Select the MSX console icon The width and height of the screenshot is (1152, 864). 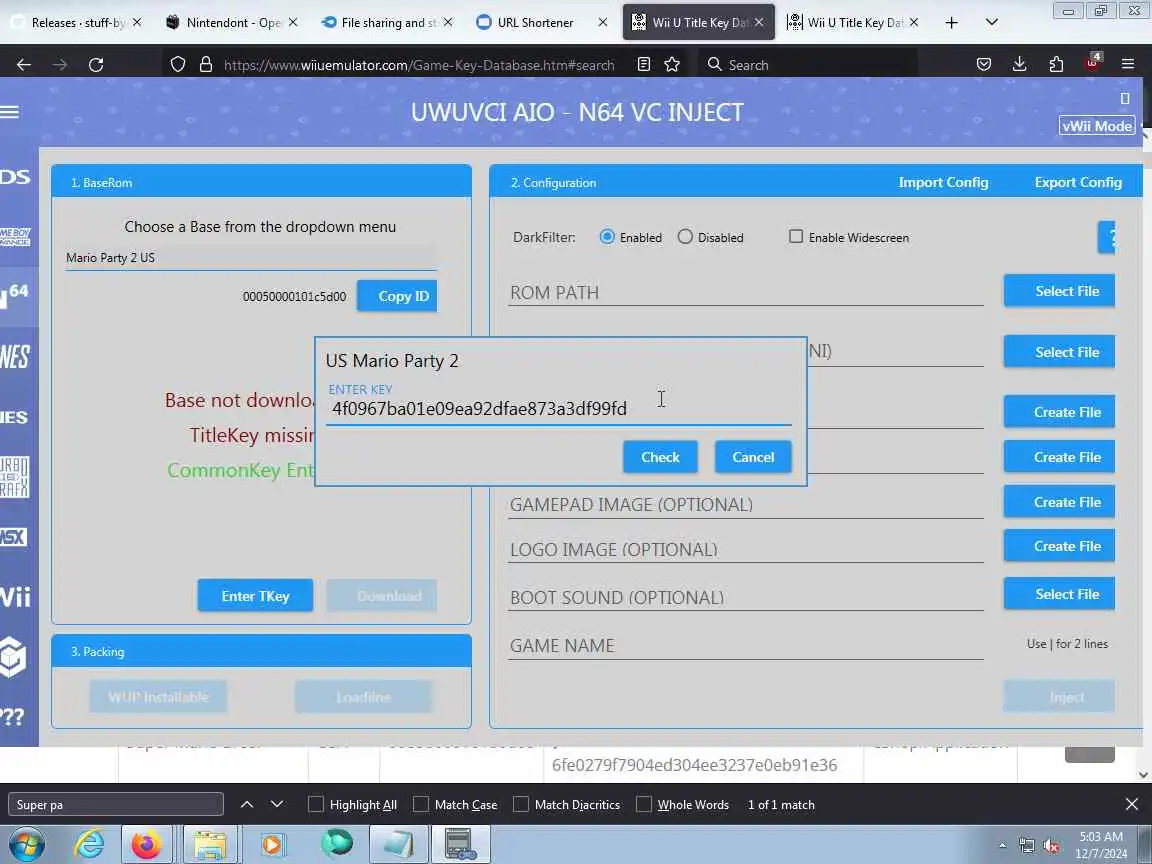[x=15, y=536]
